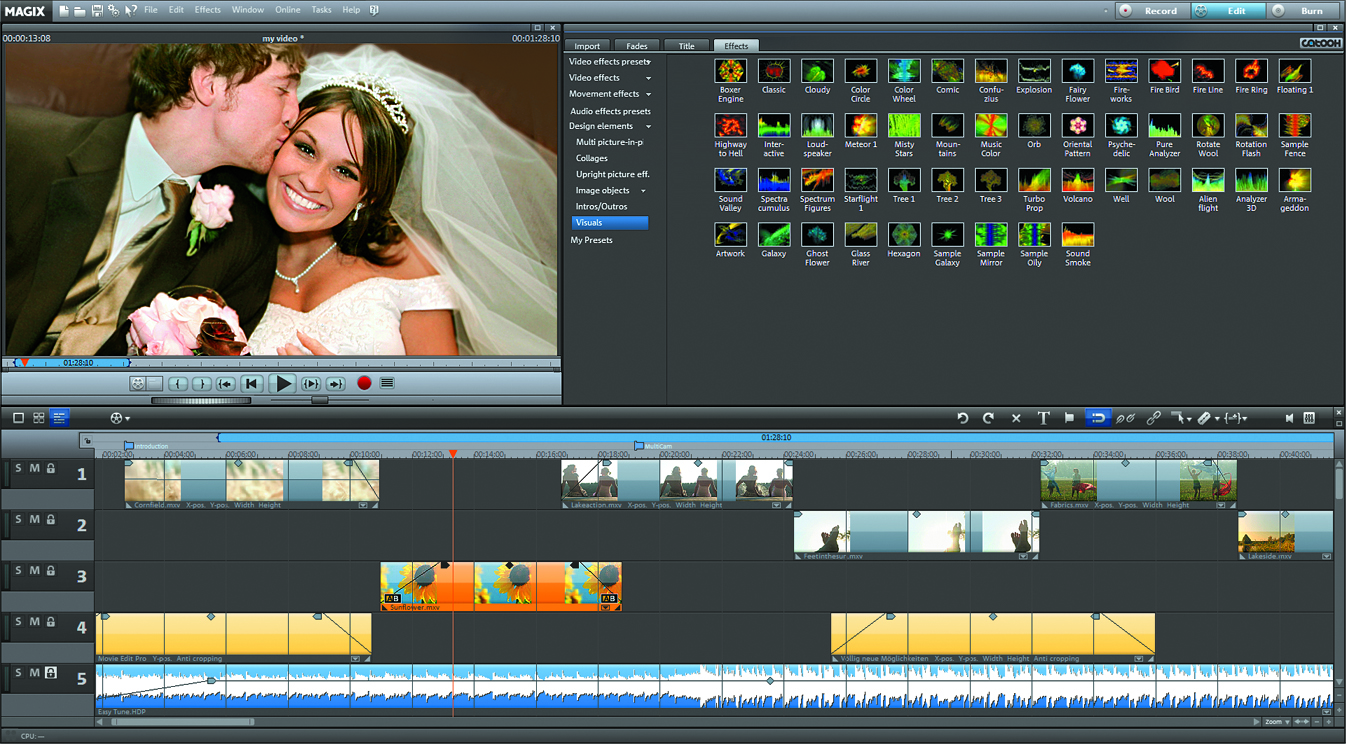
Task: Click the save project floppy icon
Action: point(97,10)
